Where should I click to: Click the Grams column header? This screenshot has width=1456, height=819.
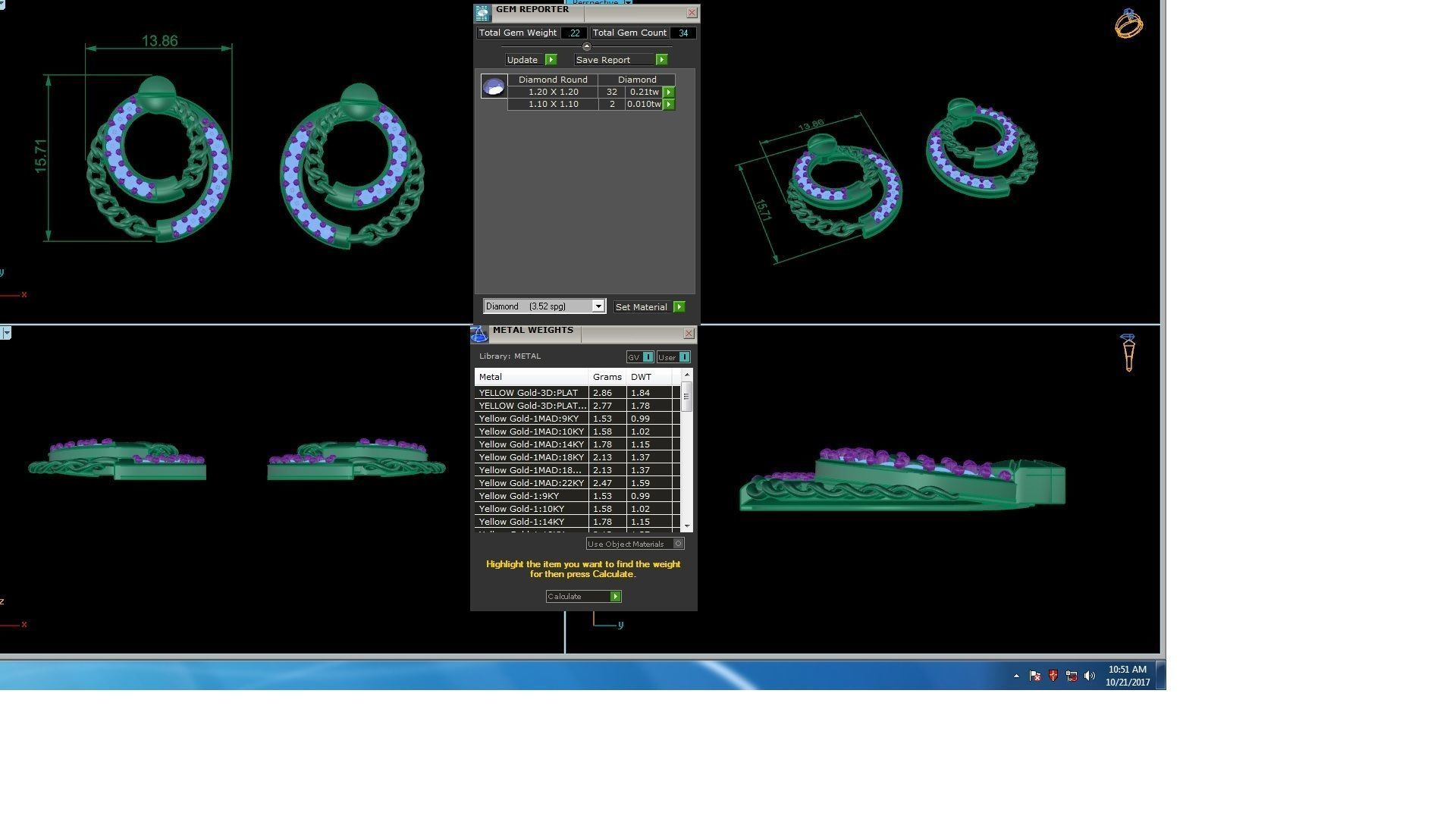[x=607, y=377]
